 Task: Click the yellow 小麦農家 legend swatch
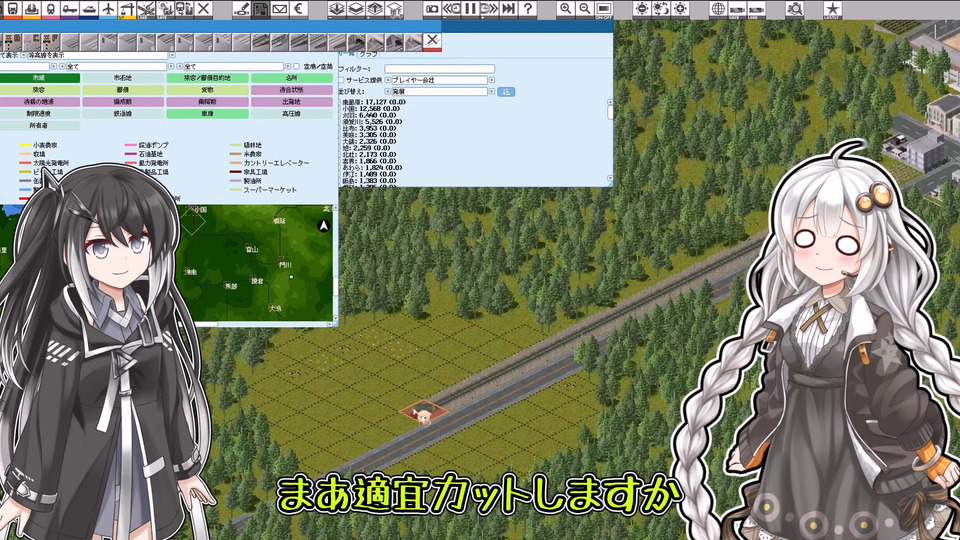25,145
